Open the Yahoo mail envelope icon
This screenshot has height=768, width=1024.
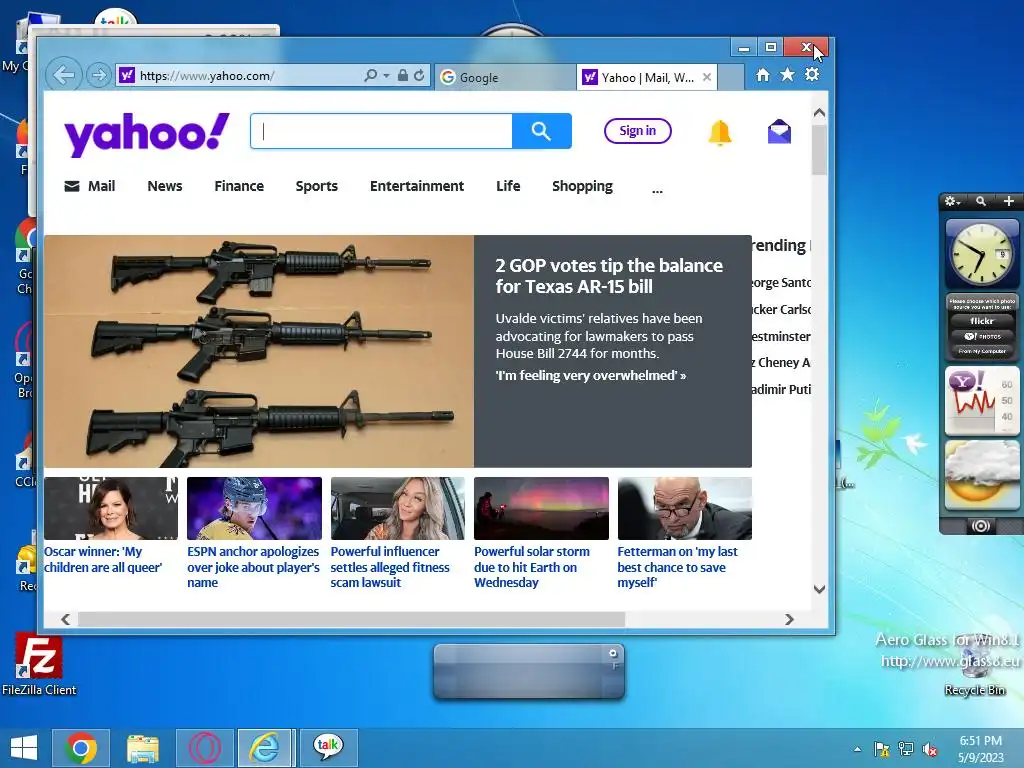pos(779,132)
